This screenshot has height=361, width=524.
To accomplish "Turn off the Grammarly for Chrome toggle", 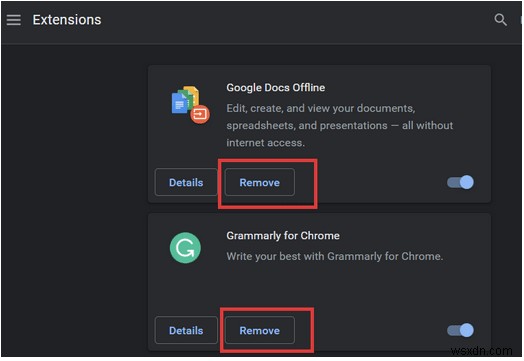I will [x=461, y=331].
